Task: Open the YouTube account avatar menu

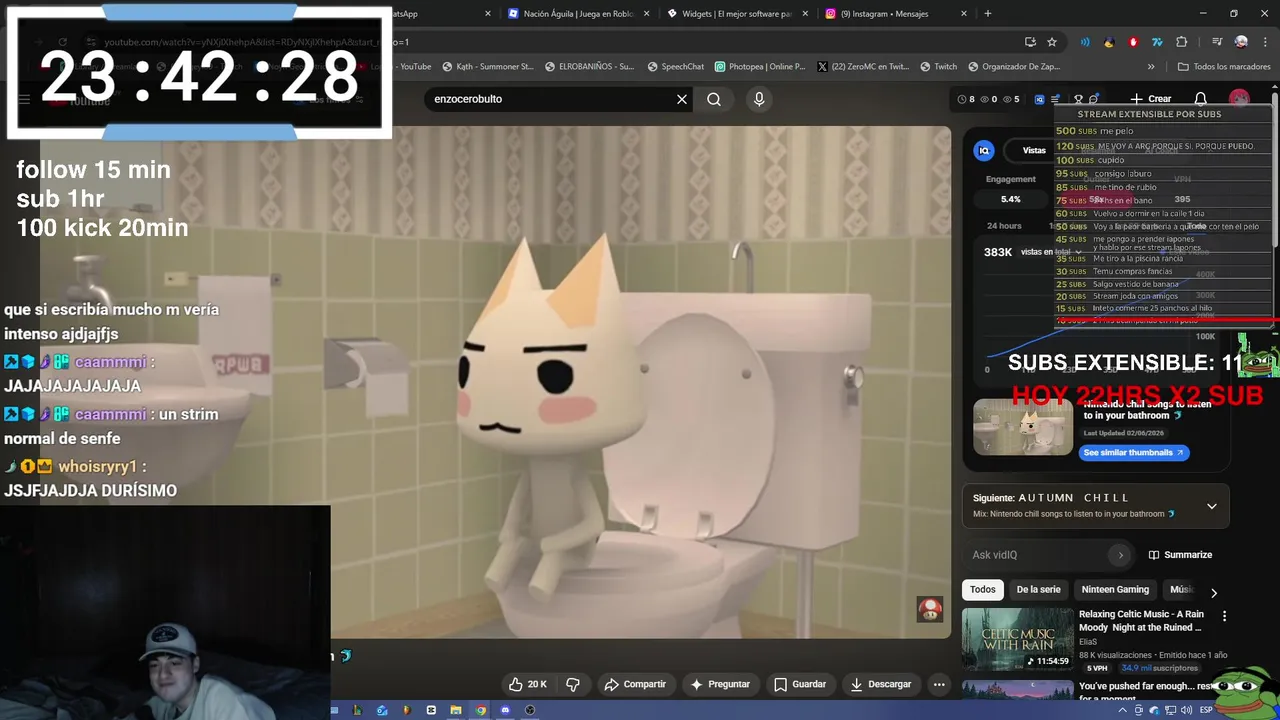Action: coord(1239,99)
